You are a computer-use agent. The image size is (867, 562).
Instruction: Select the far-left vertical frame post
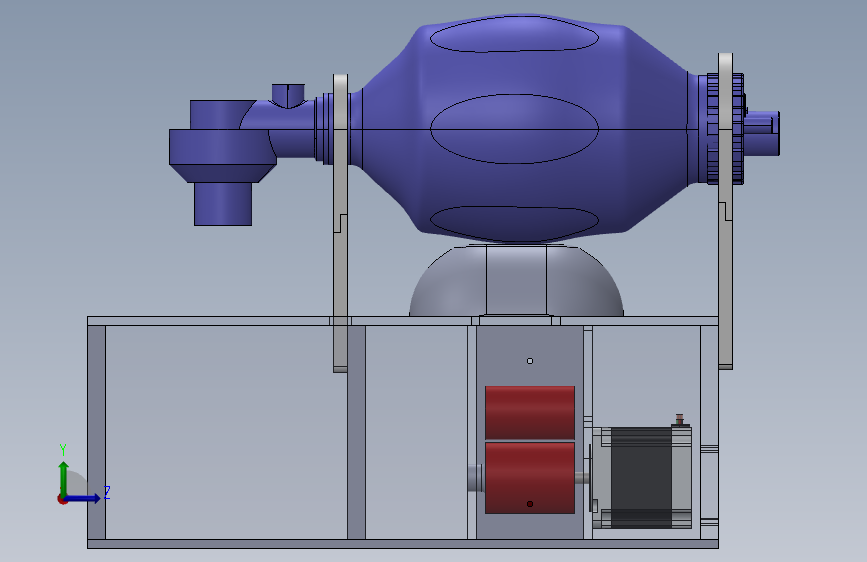pyautogui.click(x=96, y=432)
